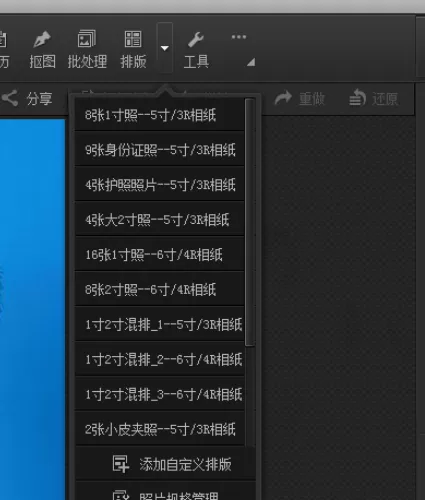Select 8张2寸照--6寸/4R相纸 layout
The image size is (425, 500).
(160, 290)
